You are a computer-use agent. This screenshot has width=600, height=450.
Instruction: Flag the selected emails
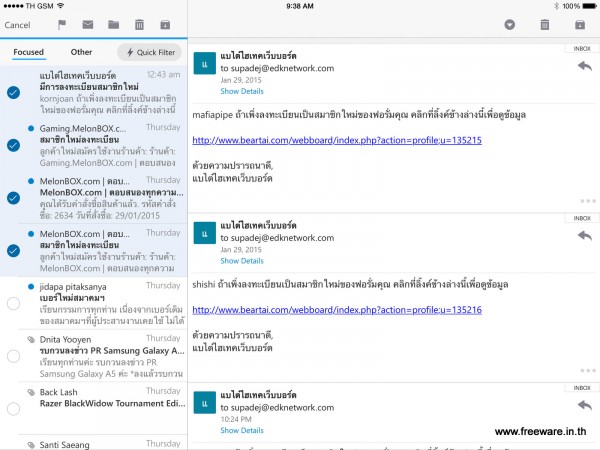click(x=62, y=24)
